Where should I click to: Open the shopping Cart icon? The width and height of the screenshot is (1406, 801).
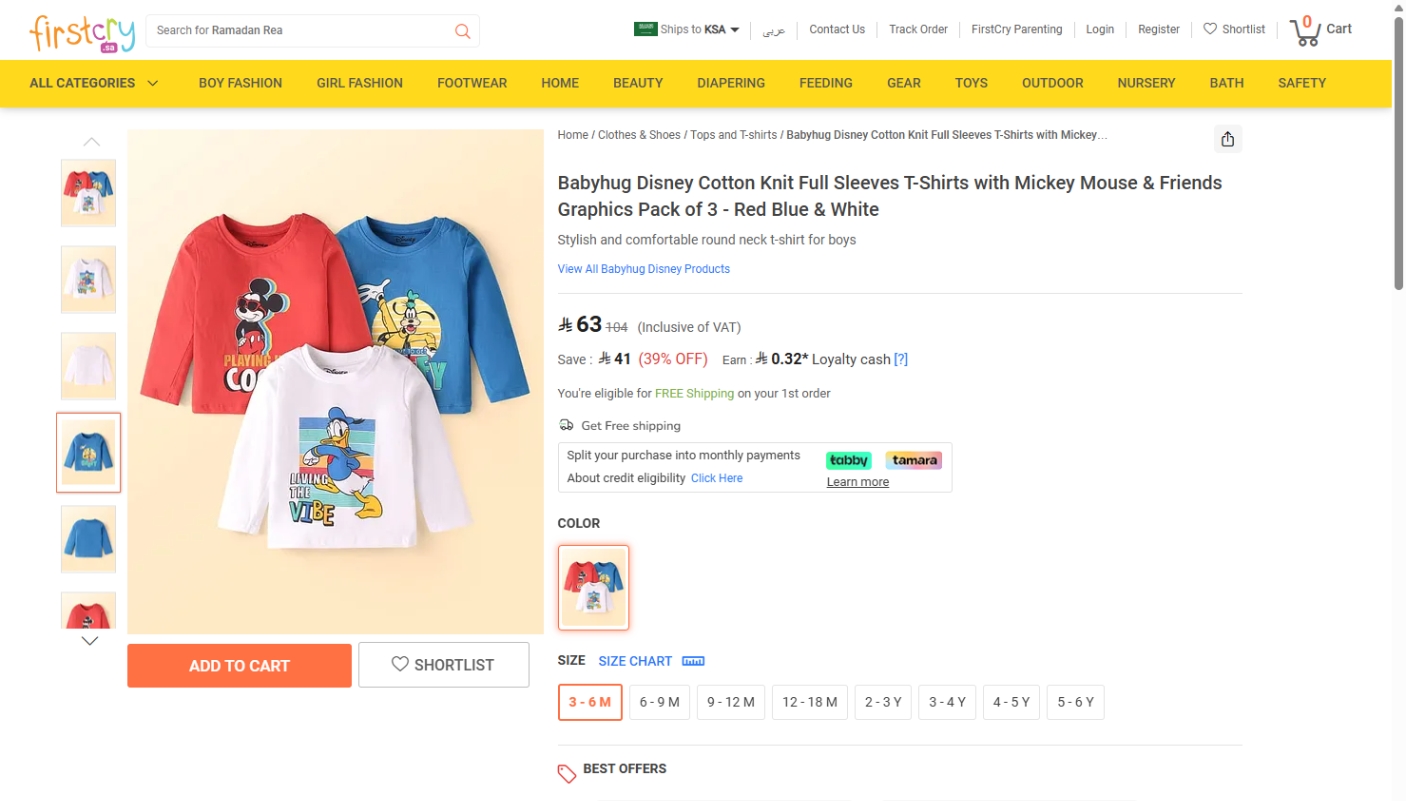tap(1305, 31)
